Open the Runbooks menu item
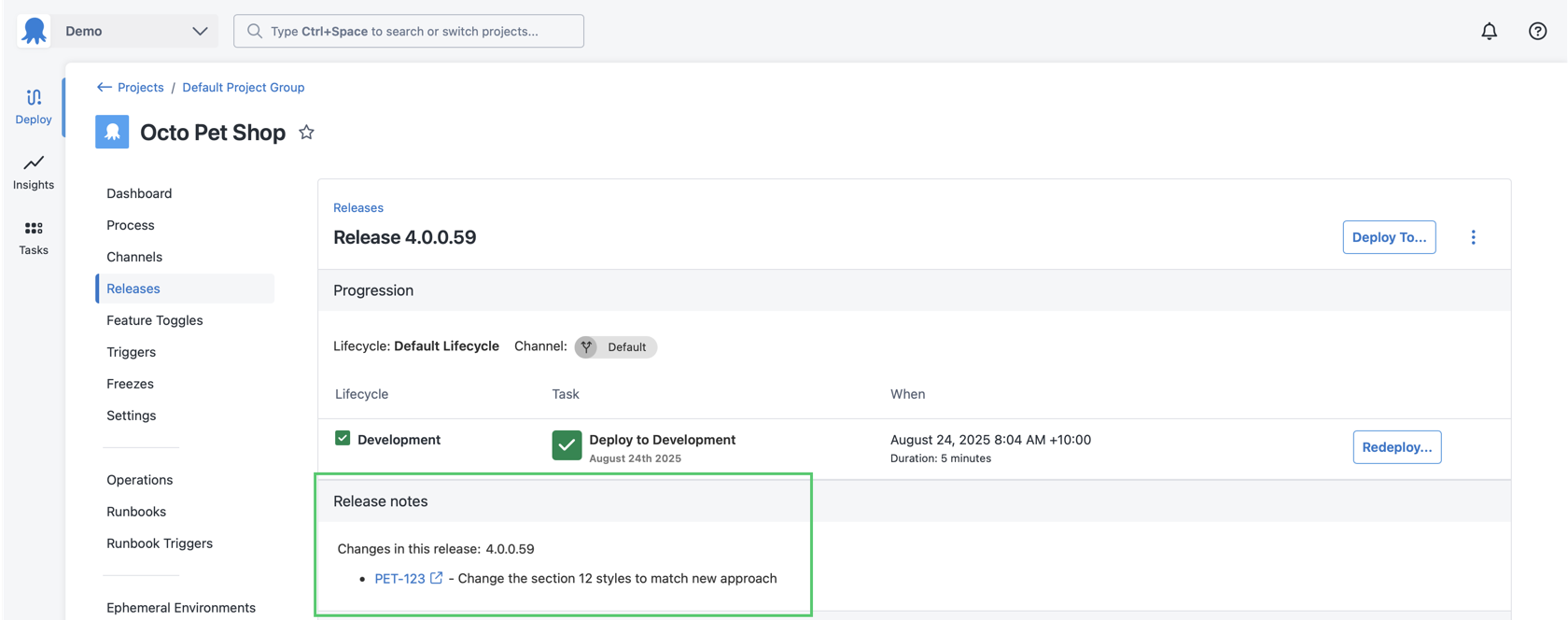1568x620 pixels. (x=136, y=512)
